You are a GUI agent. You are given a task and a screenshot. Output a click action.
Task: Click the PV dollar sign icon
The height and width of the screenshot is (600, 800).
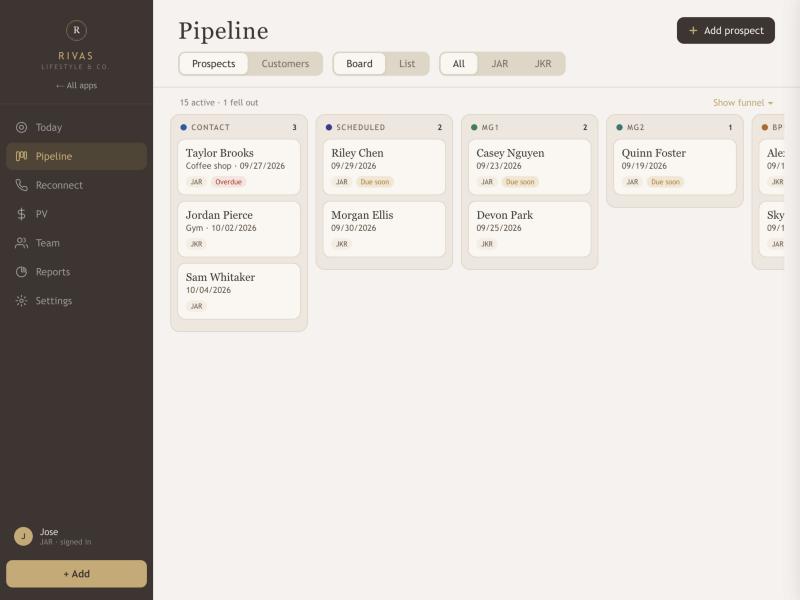(21, 214)
